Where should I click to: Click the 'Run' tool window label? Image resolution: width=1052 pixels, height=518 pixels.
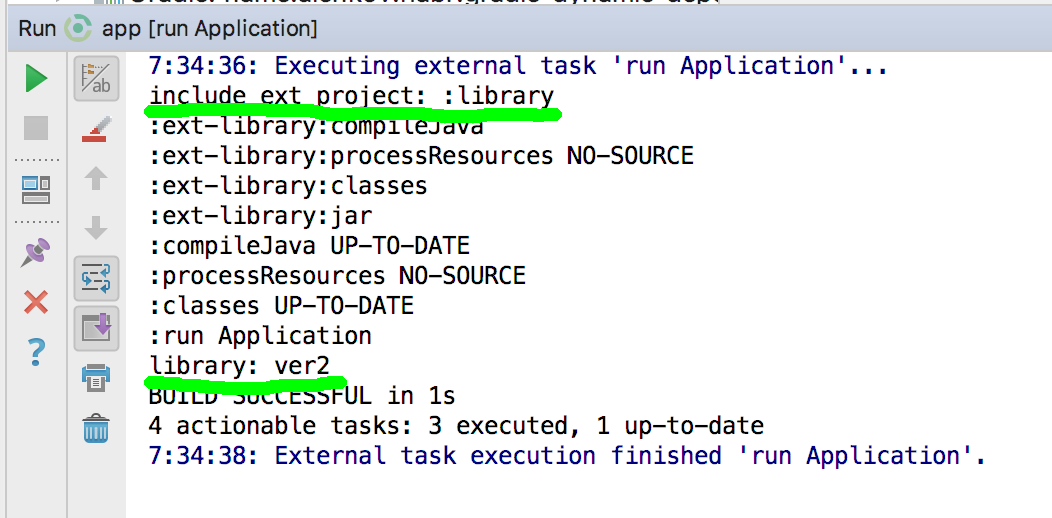pyautogui.click(x=37, y=28)
